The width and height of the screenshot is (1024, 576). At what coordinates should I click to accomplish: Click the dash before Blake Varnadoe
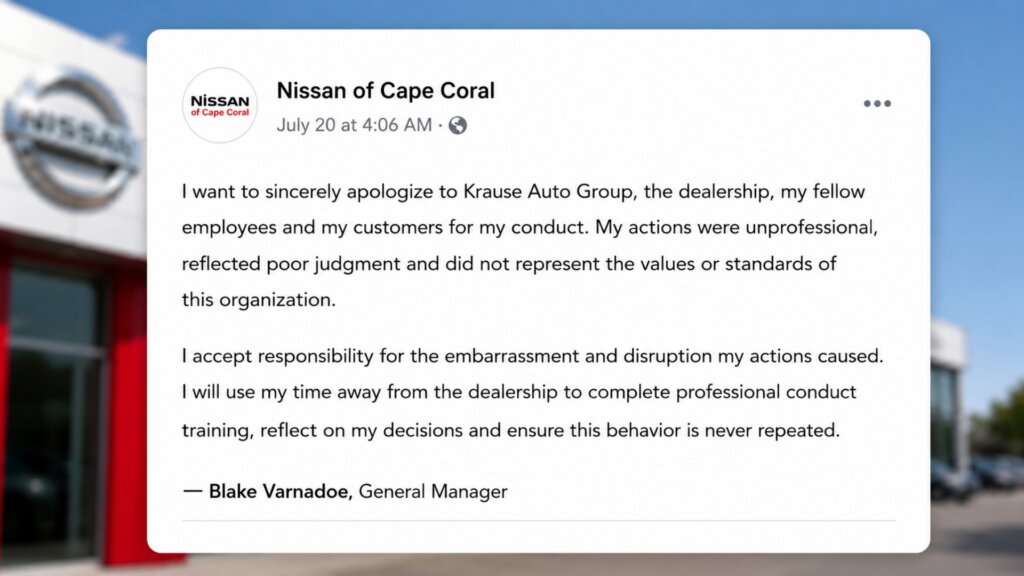pos(193,490)
